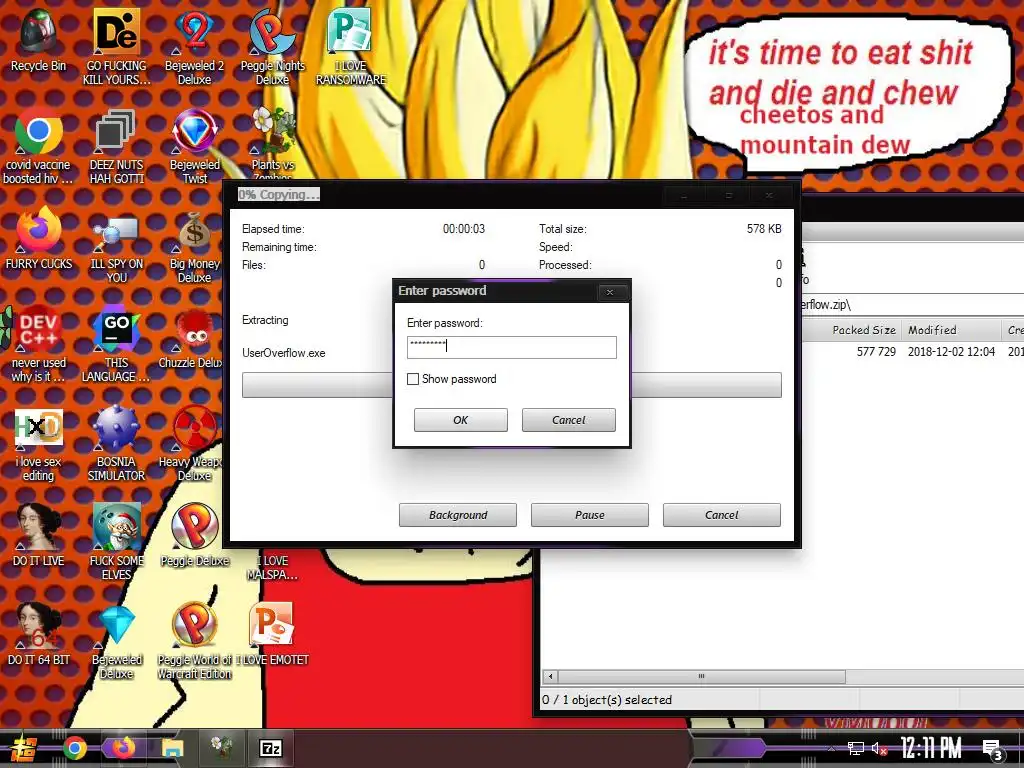Open the Recycle Bin desktop icon
The width and height of the screenshot is (1024, 768).
click(38, 39)
